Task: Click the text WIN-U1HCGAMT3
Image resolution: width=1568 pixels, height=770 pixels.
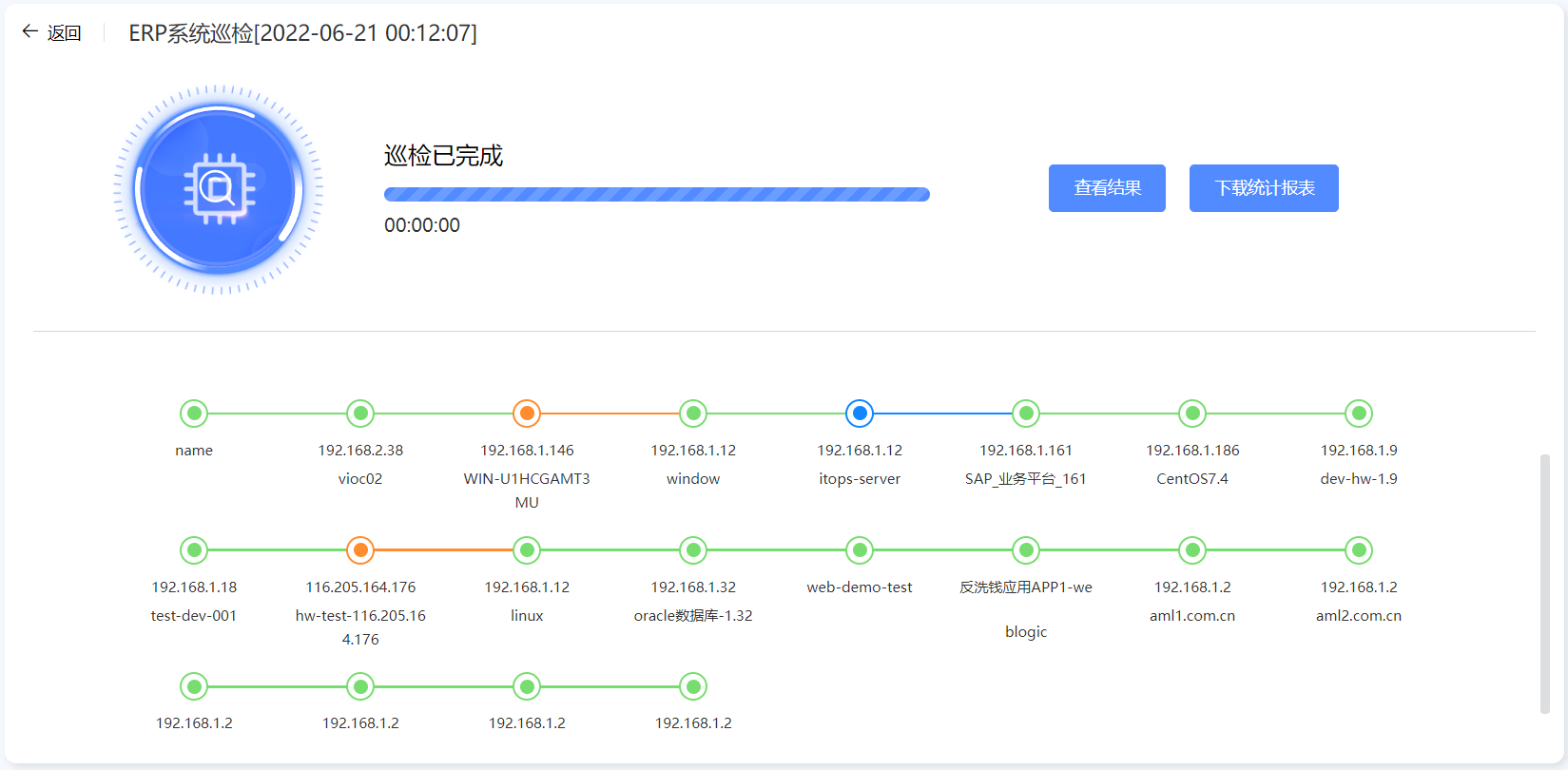Action: click(x=527, y=479)
